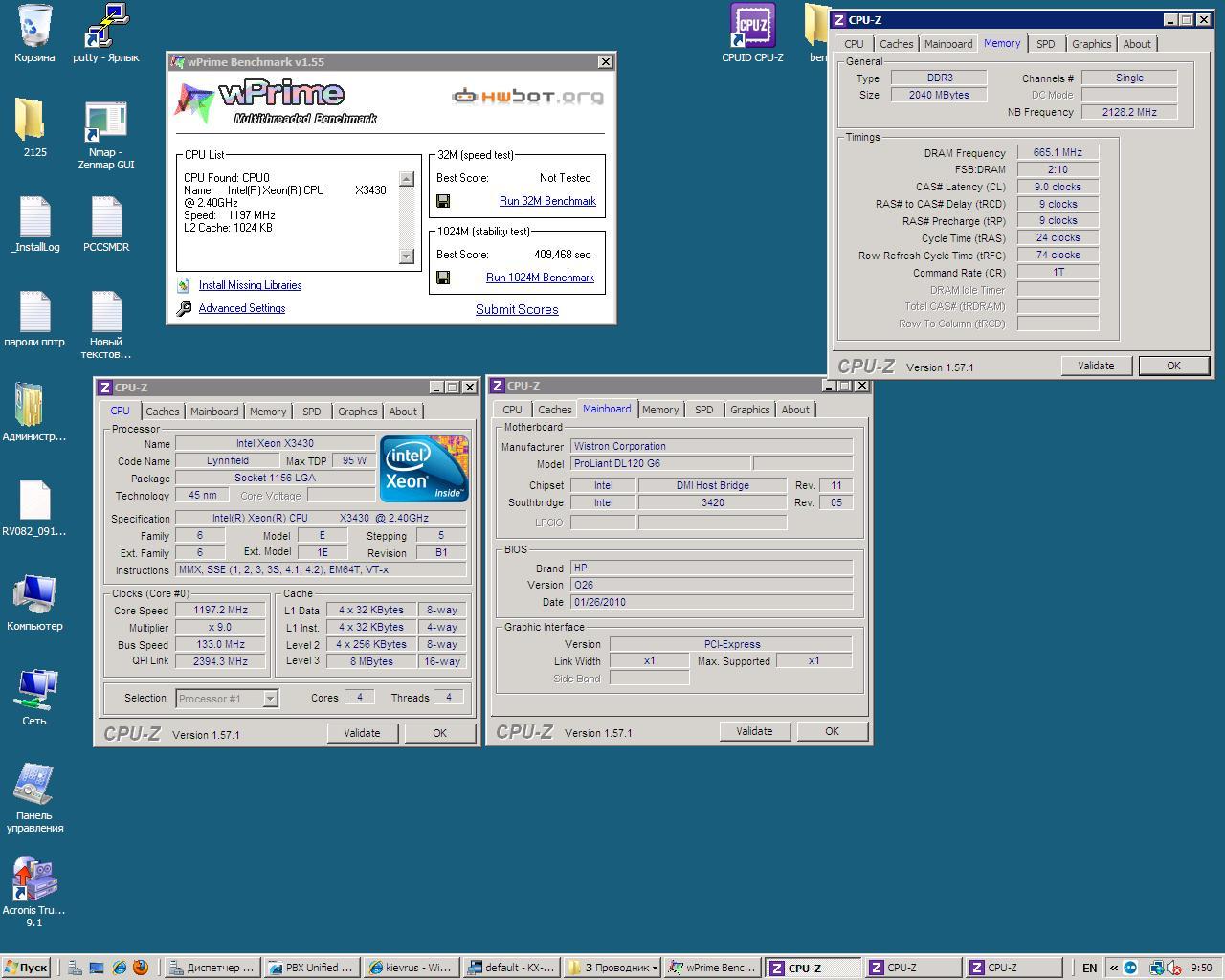Launch the putty - Ярлык shortcut
The image size is (1225, 980).
(x=105, y=33)
